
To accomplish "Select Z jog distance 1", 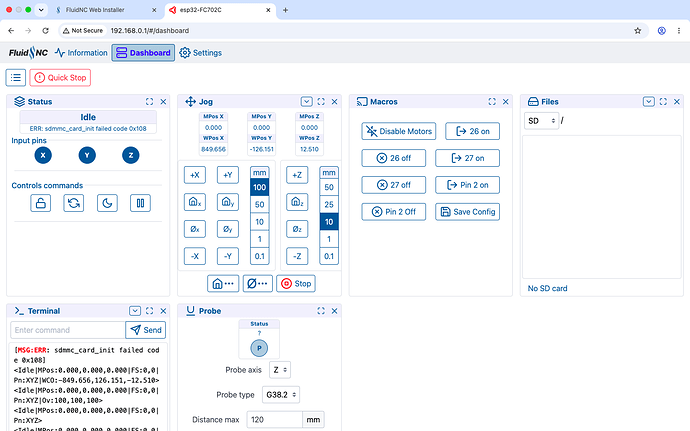I will (x=329, y=239).
